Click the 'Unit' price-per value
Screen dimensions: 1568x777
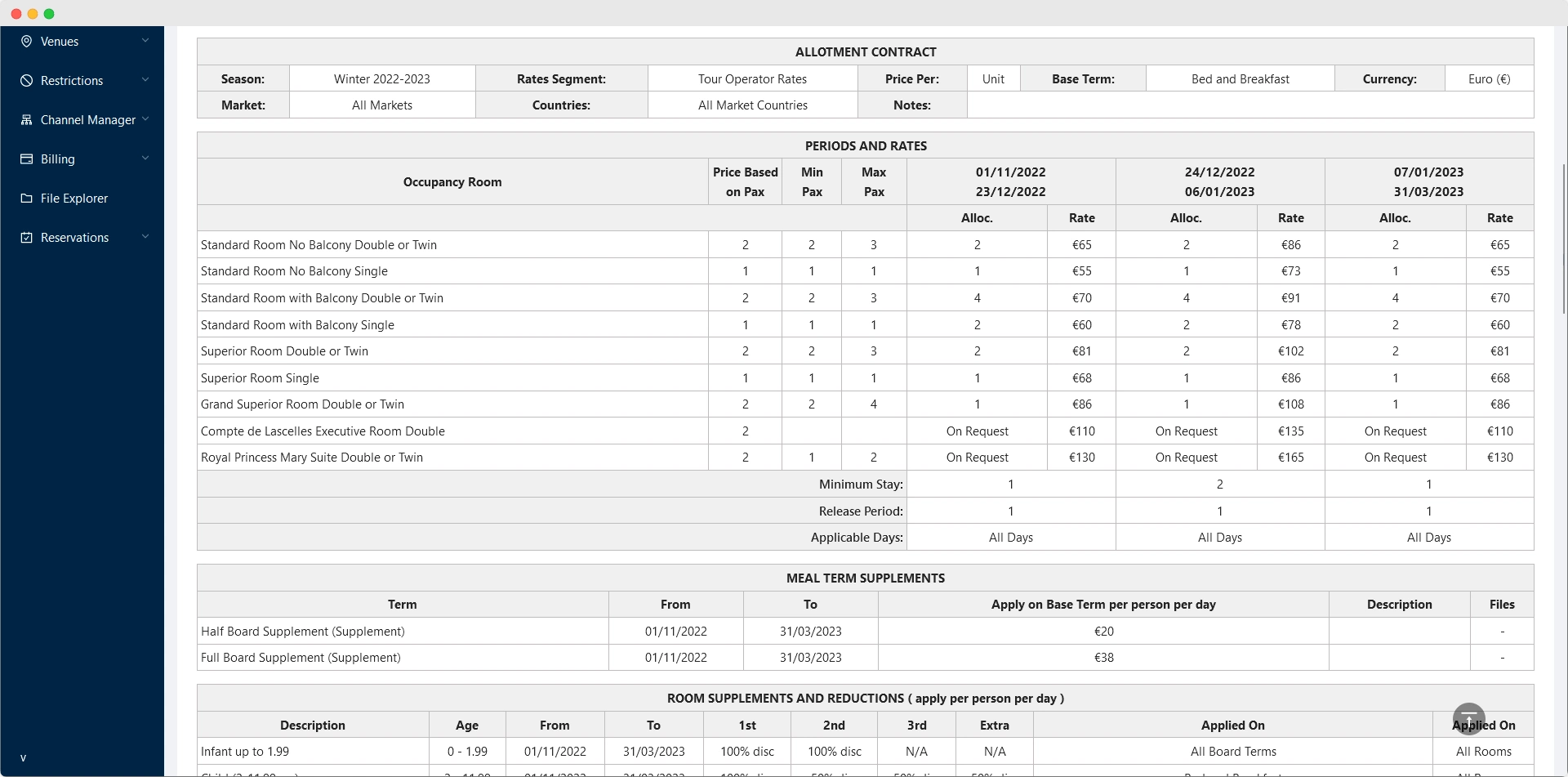point(993,79)
